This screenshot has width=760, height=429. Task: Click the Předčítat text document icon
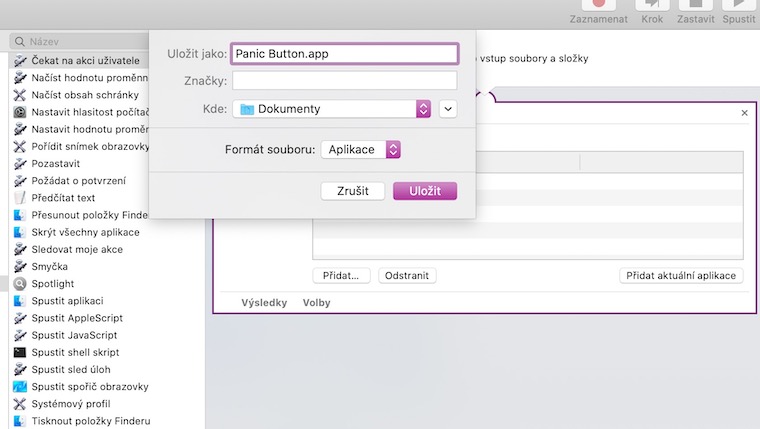(x=20, y=198)
